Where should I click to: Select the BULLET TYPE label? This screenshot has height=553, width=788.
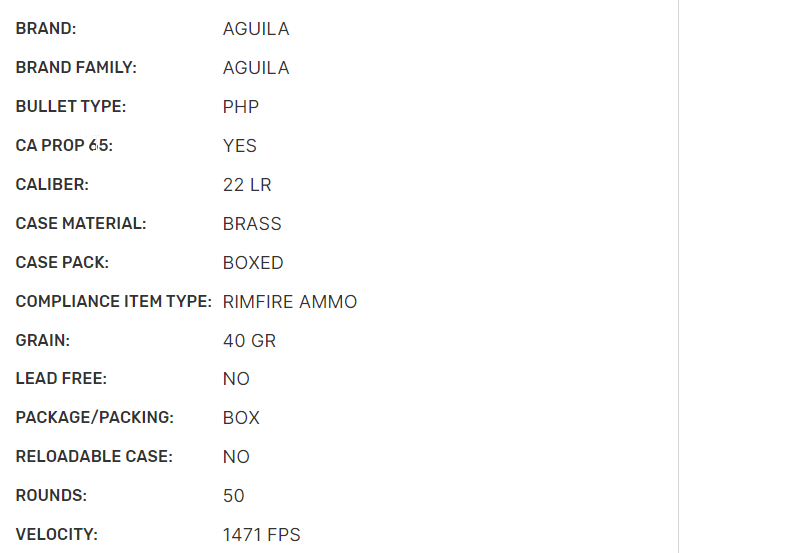point(71,107)
